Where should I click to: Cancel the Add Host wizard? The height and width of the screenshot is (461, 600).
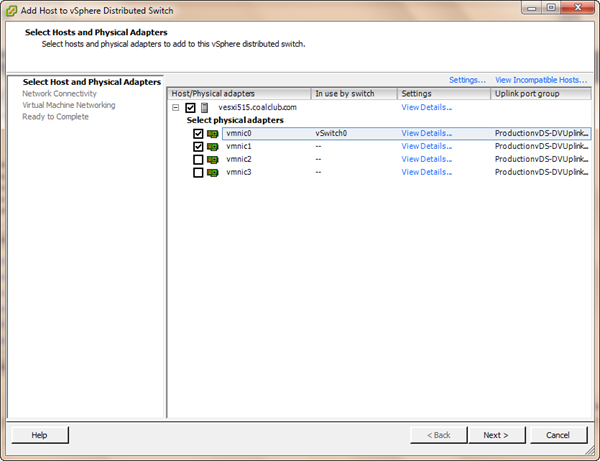(558, 435)
